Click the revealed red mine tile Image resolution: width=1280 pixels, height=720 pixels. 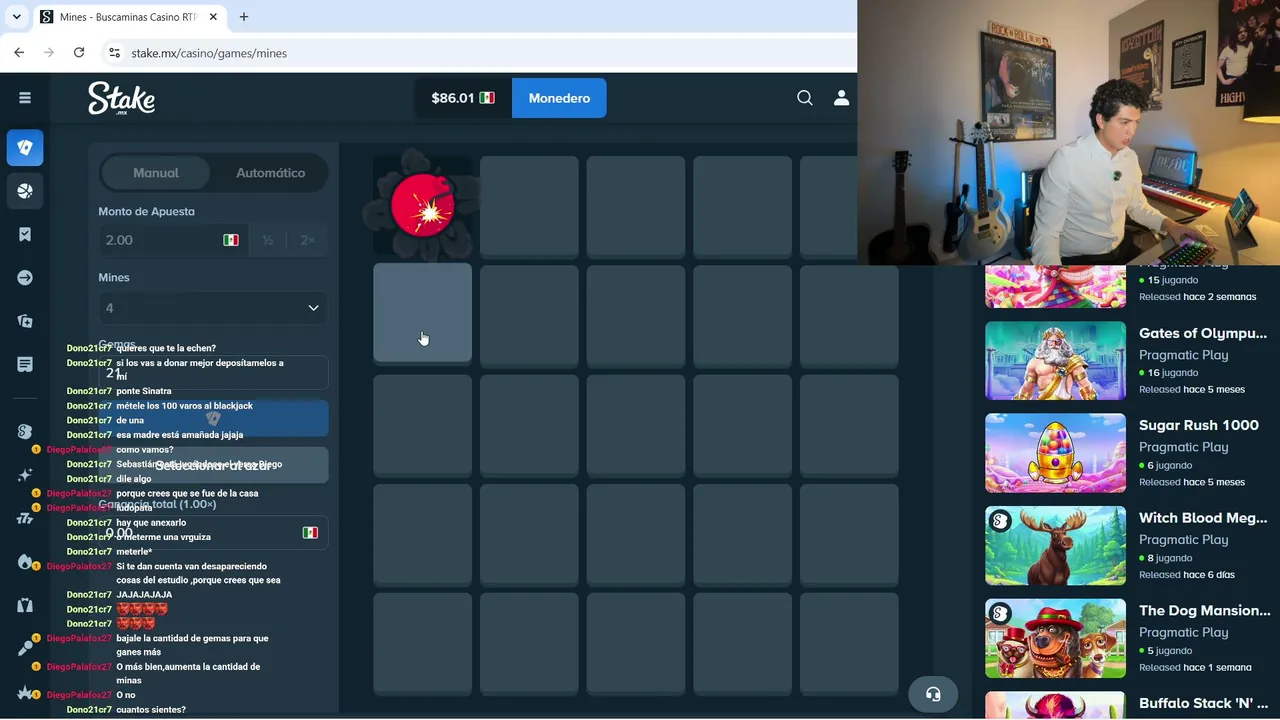tap(422, 205)
